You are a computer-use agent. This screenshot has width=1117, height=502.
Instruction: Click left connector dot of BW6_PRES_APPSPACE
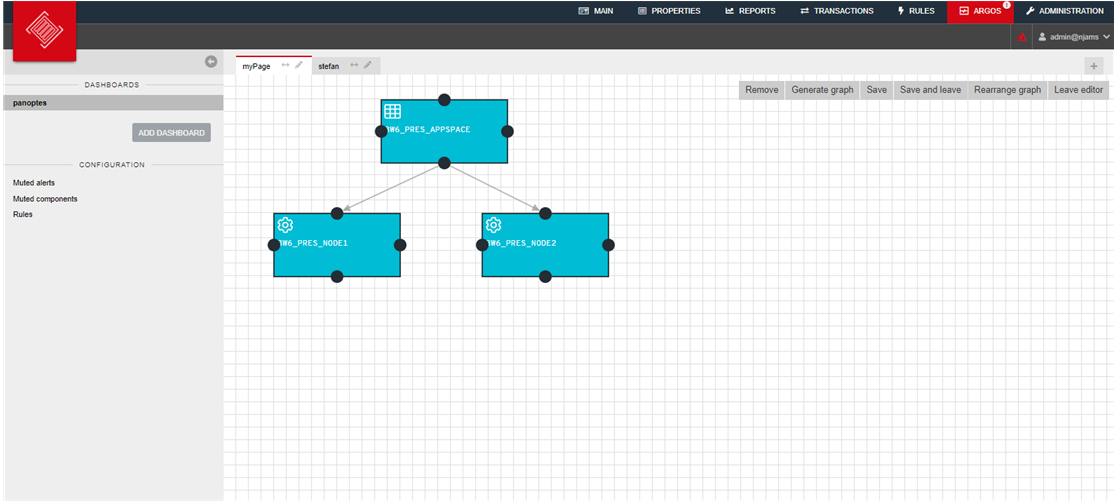pos(381,131)
